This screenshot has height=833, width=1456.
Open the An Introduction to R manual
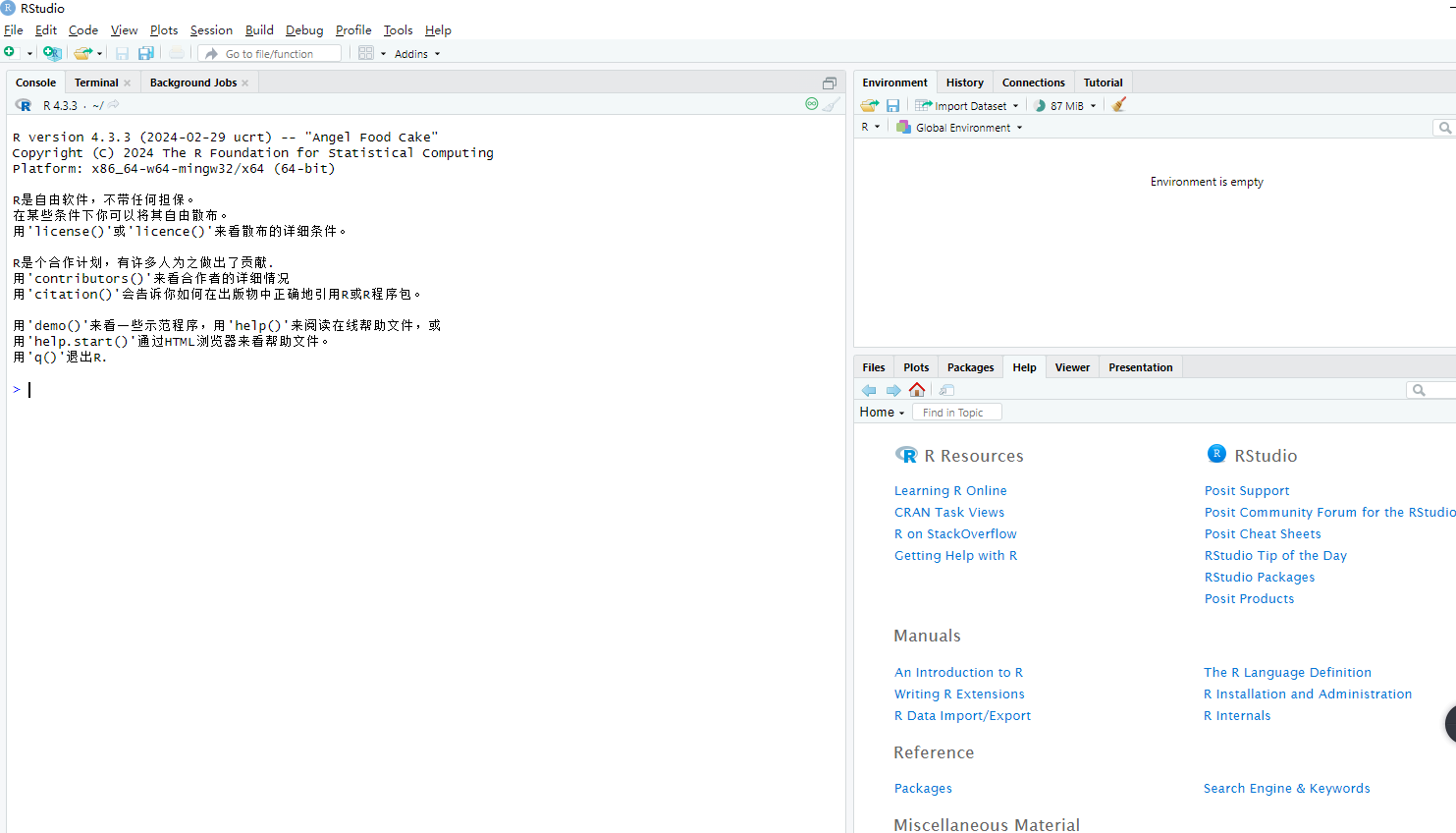pyautogui.click(x=958, y=673)
